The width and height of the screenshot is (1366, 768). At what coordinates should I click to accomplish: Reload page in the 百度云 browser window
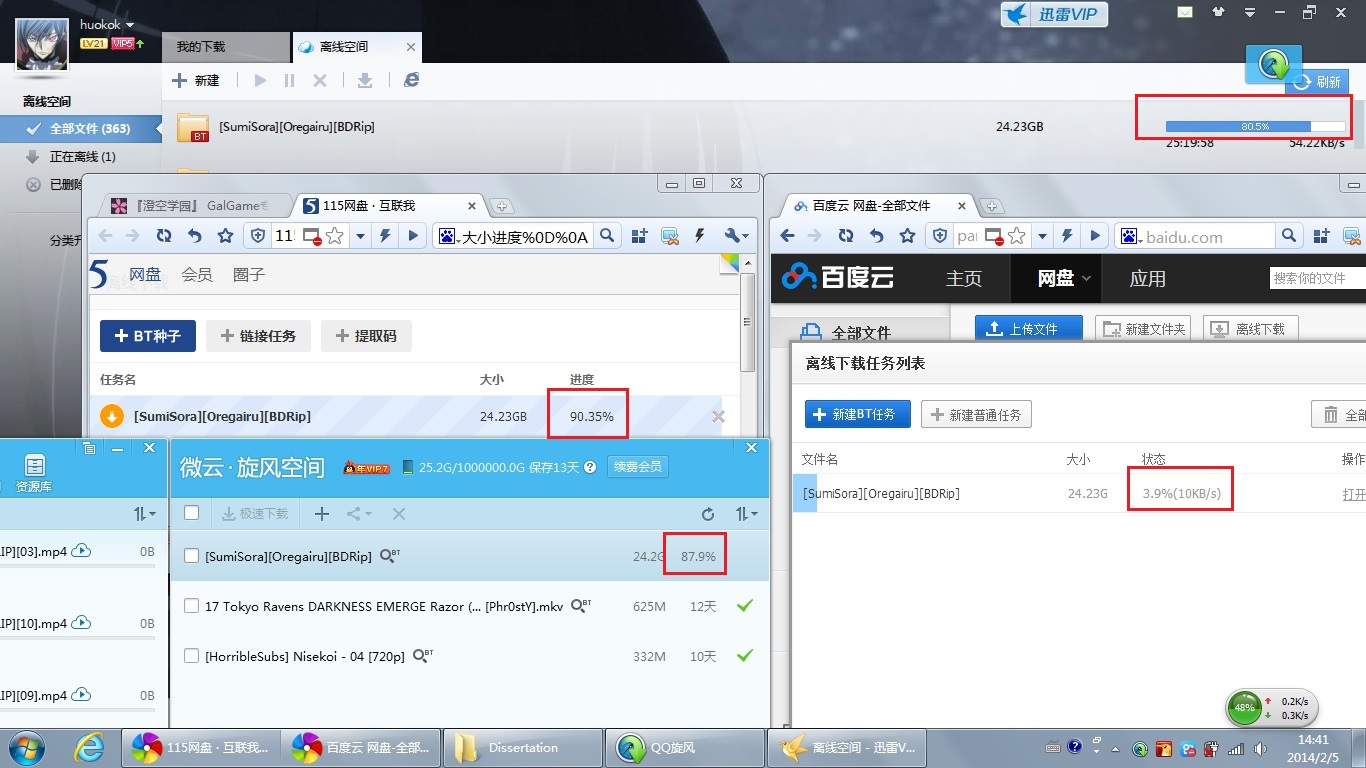coord(846,236)
